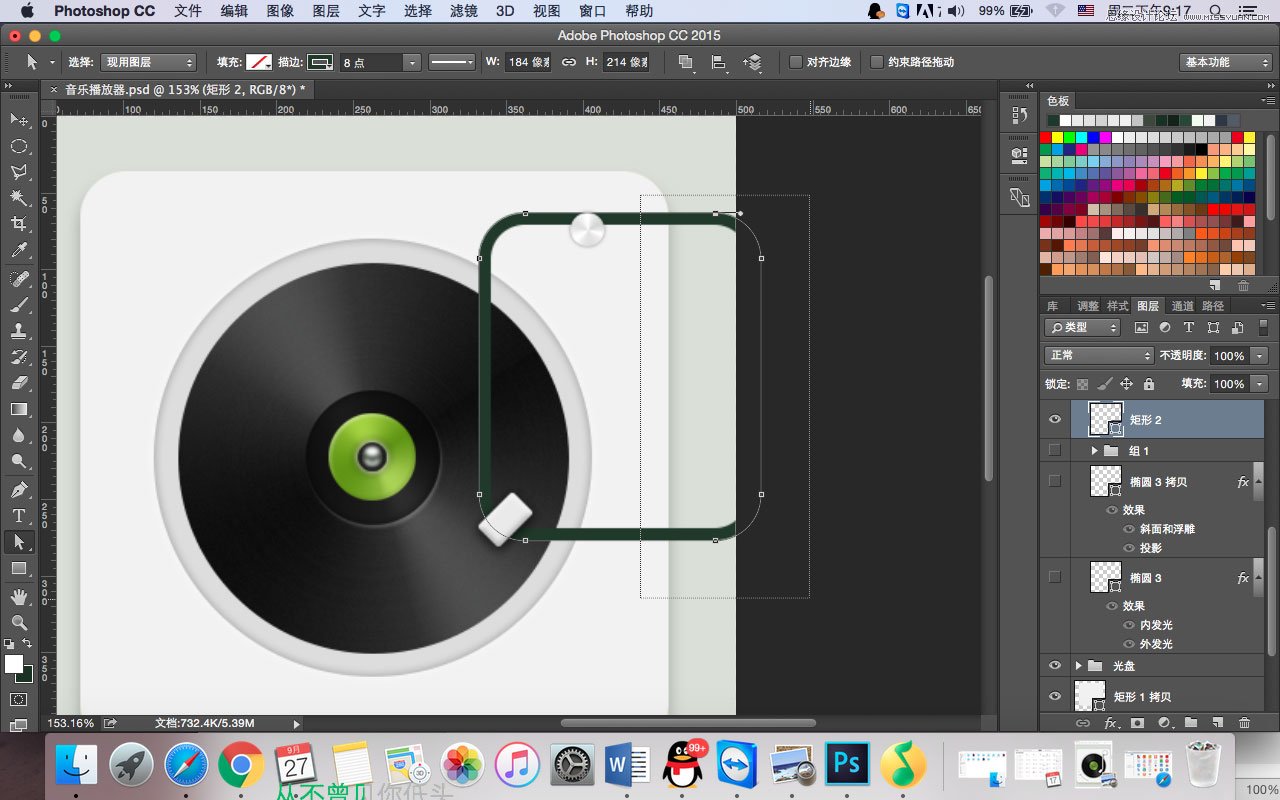Click the 填充 color swatch in options bar
This screenshot has height=800, width=1280.
259,62
